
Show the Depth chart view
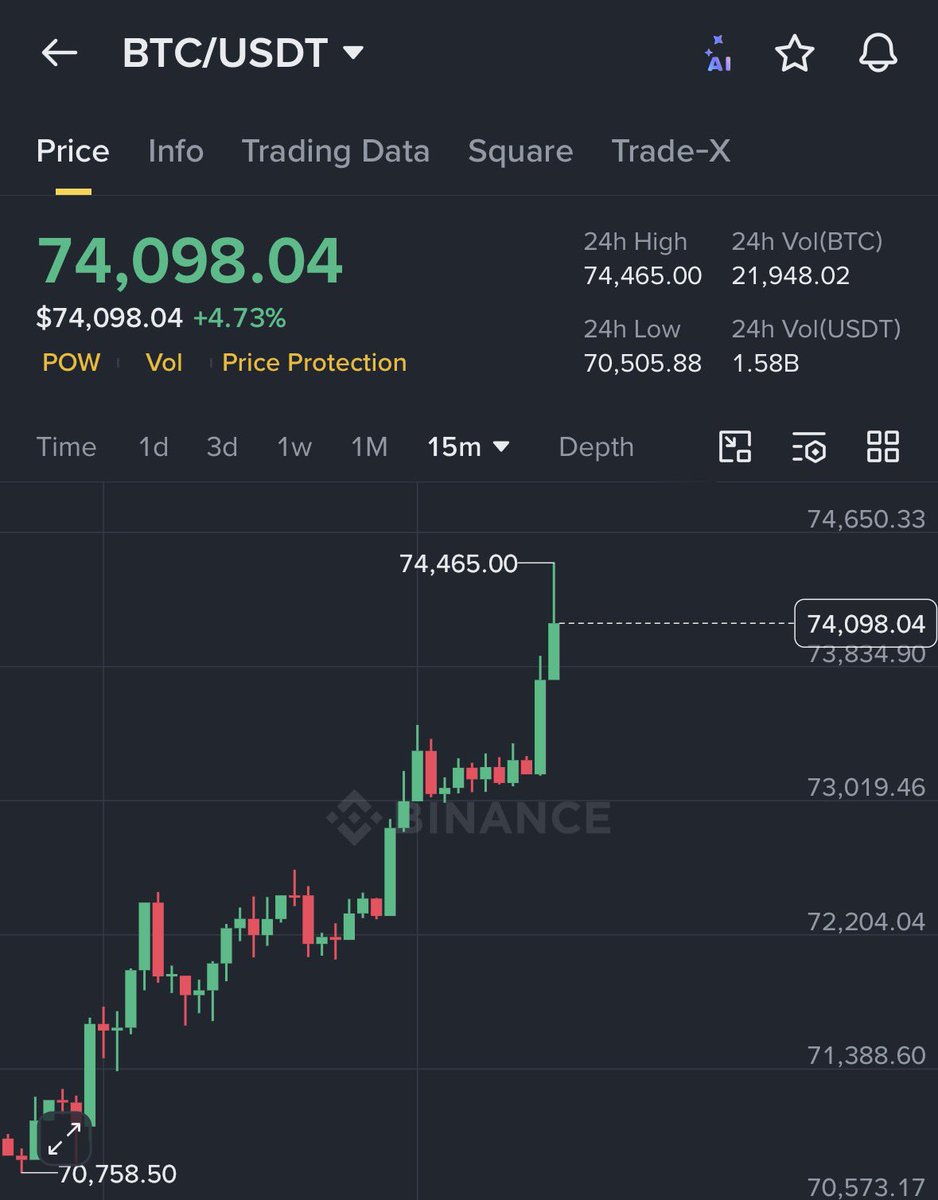(596, 447)
